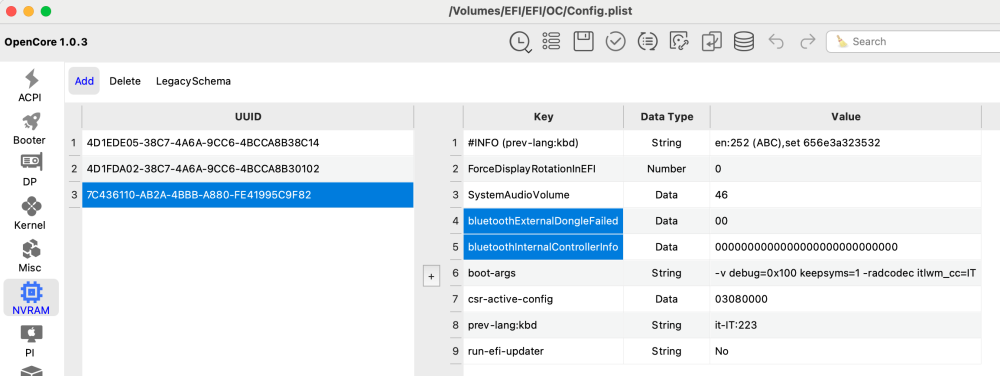Select the bluetoothExternalDongleFailed key
The width and height of the screenshot is (1000, 376).
point(543,221)
